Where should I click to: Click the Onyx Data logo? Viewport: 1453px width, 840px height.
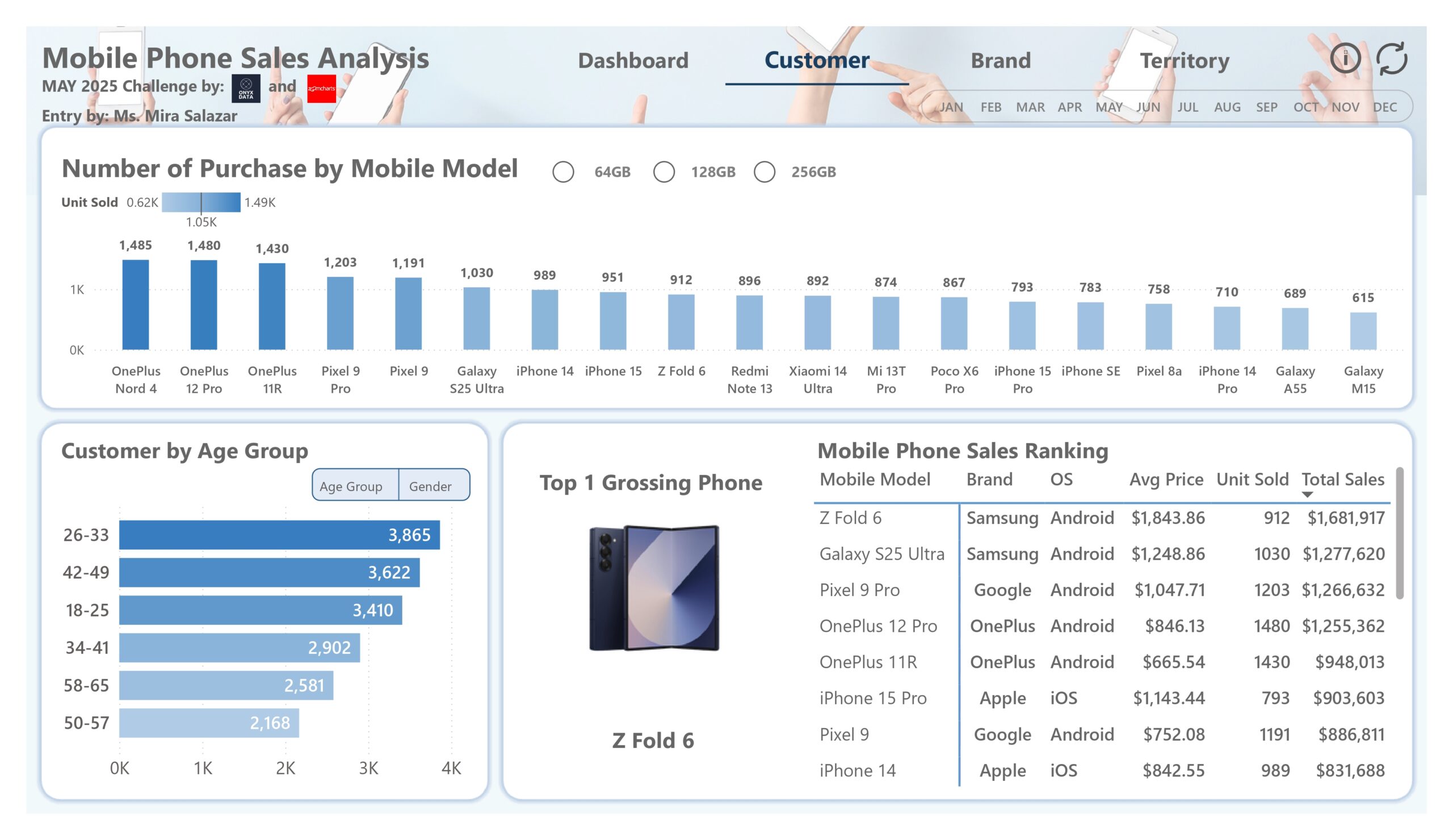(246, 89)
